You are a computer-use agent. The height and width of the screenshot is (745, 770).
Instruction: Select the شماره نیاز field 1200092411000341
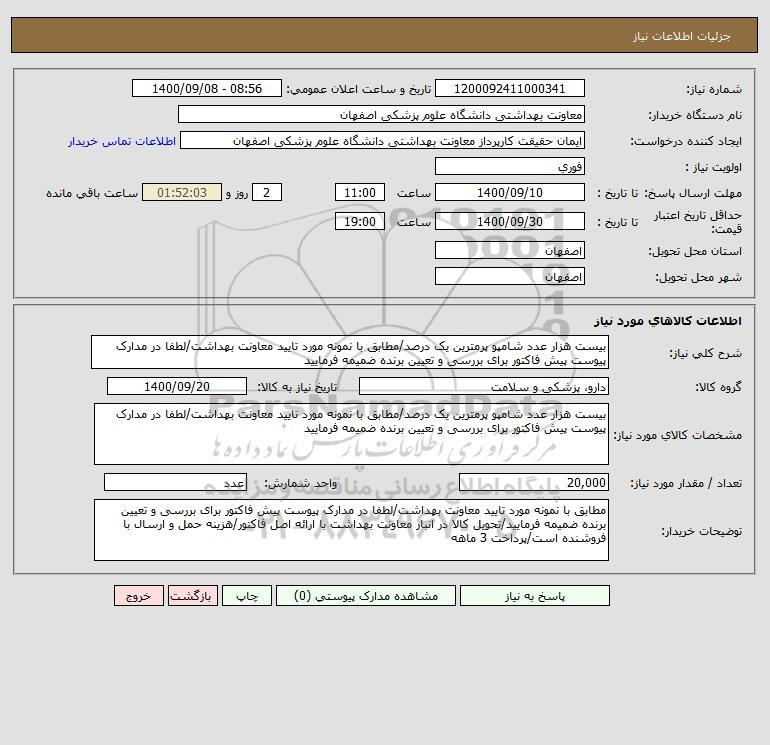(x=510, y=88)
